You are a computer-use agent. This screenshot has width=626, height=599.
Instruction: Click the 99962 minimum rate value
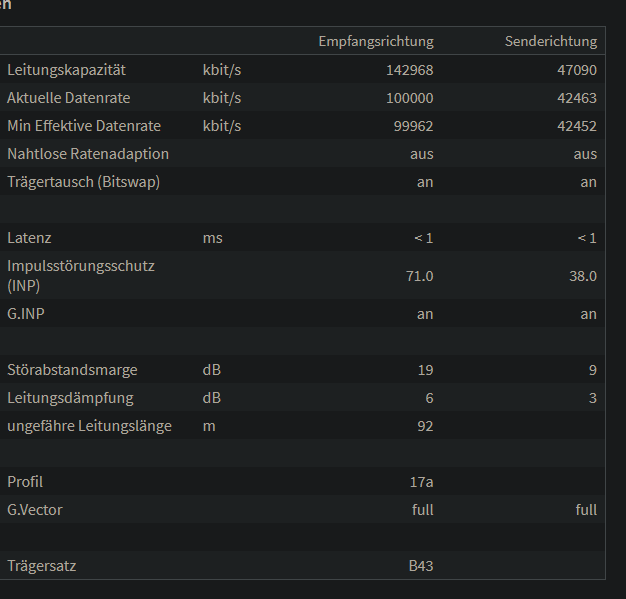tap(413, 126)
